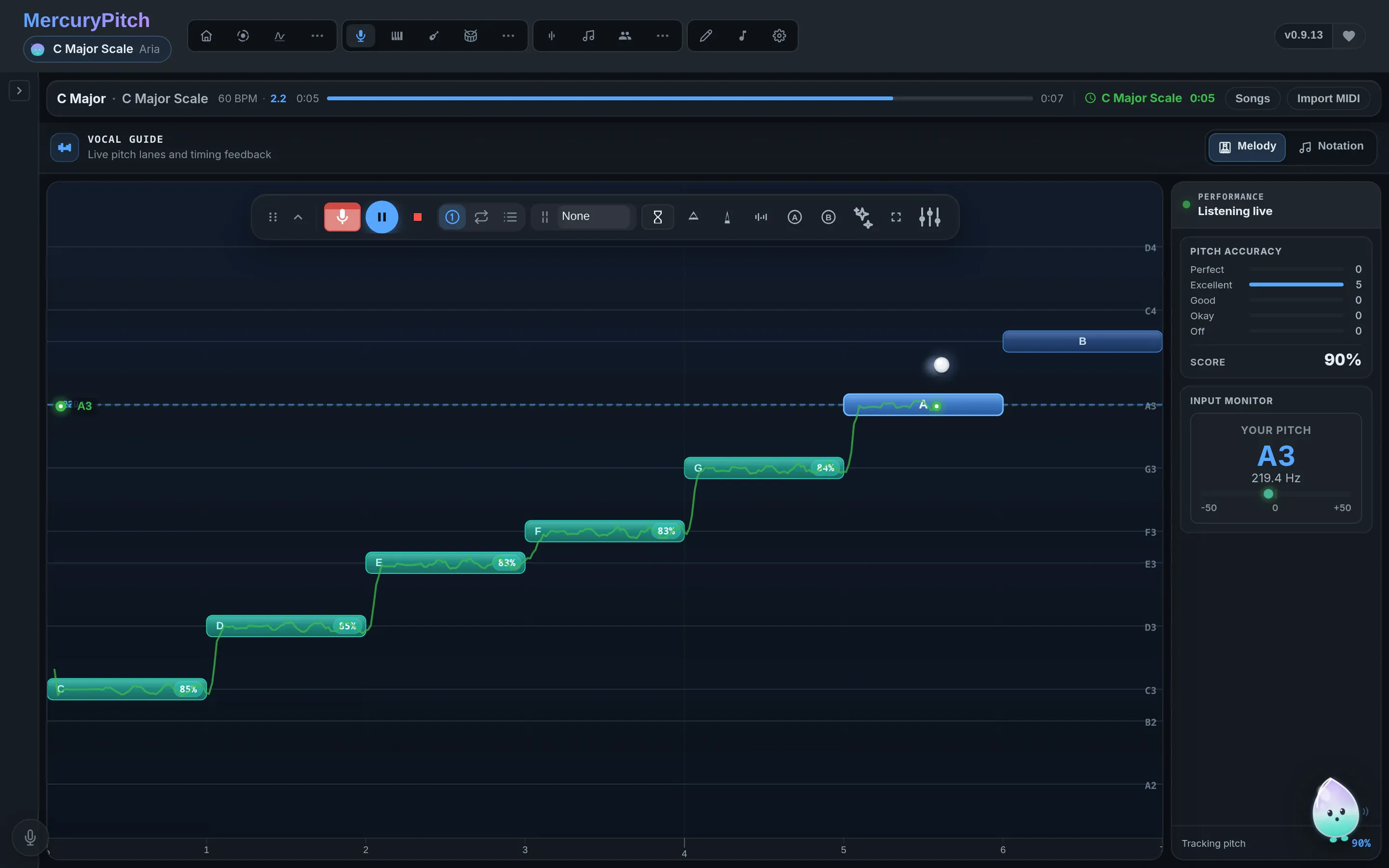Open the mixer sliders icon in transport bar

click(x=929, y=217)
